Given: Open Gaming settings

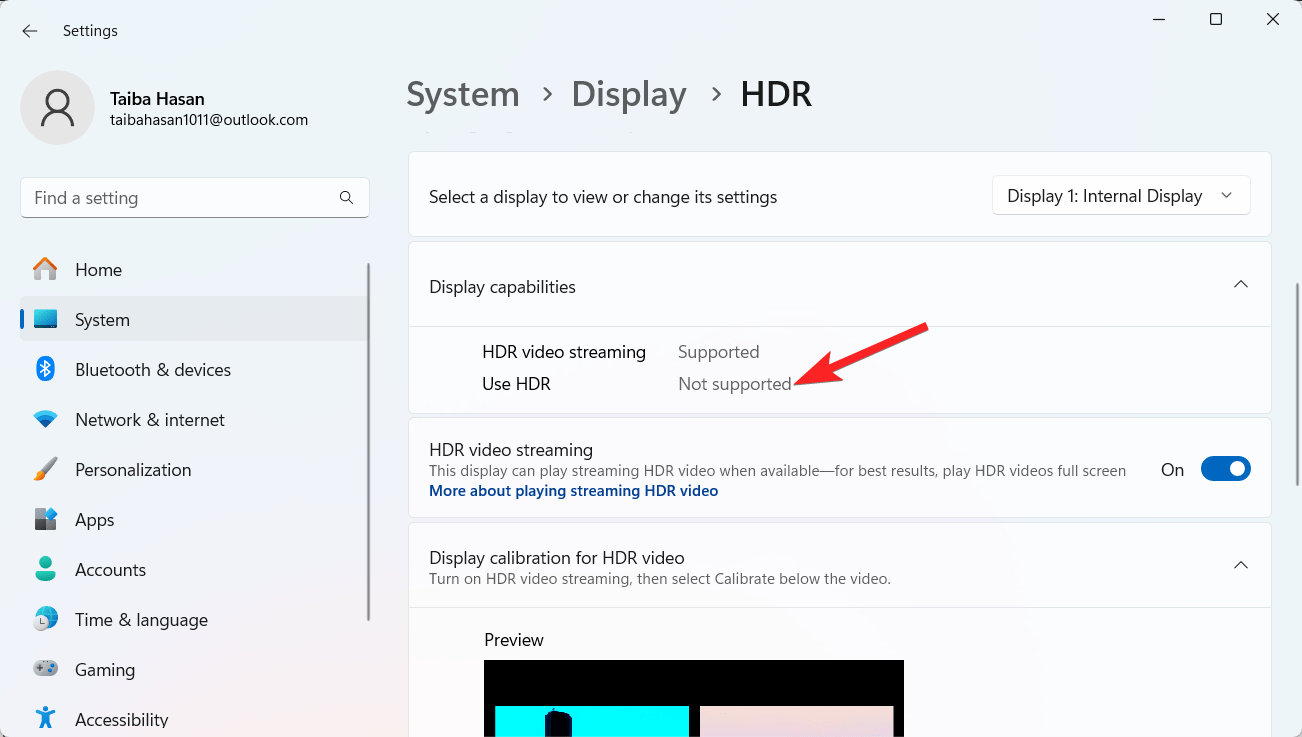Looking at the screenshot, I should click(105, 669).
